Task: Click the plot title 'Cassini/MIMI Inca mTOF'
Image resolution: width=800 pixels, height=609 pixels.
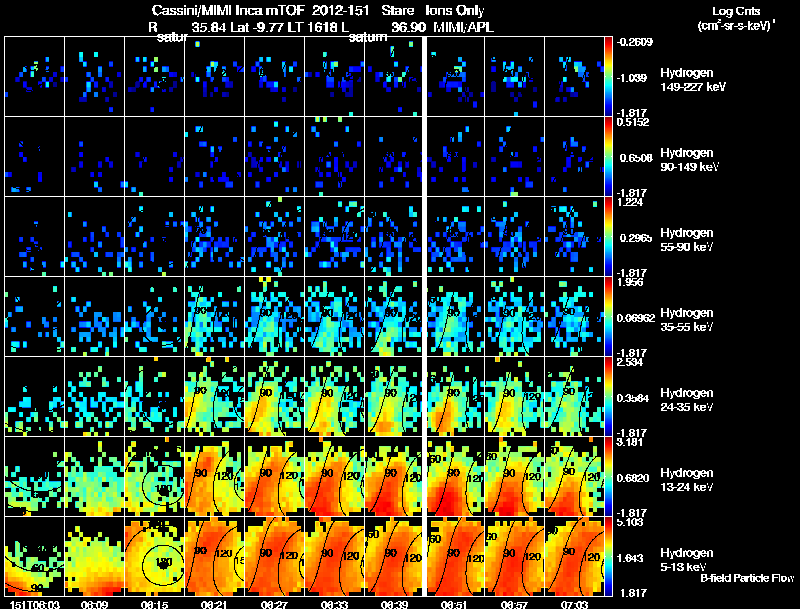Action: point(228,11)
